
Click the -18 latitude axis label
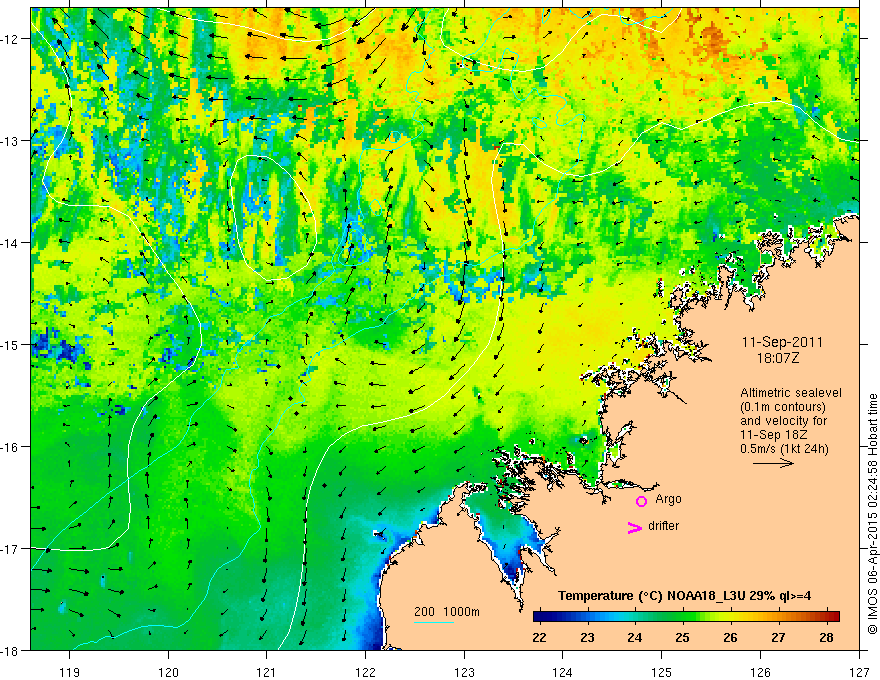tap(11, 651)
